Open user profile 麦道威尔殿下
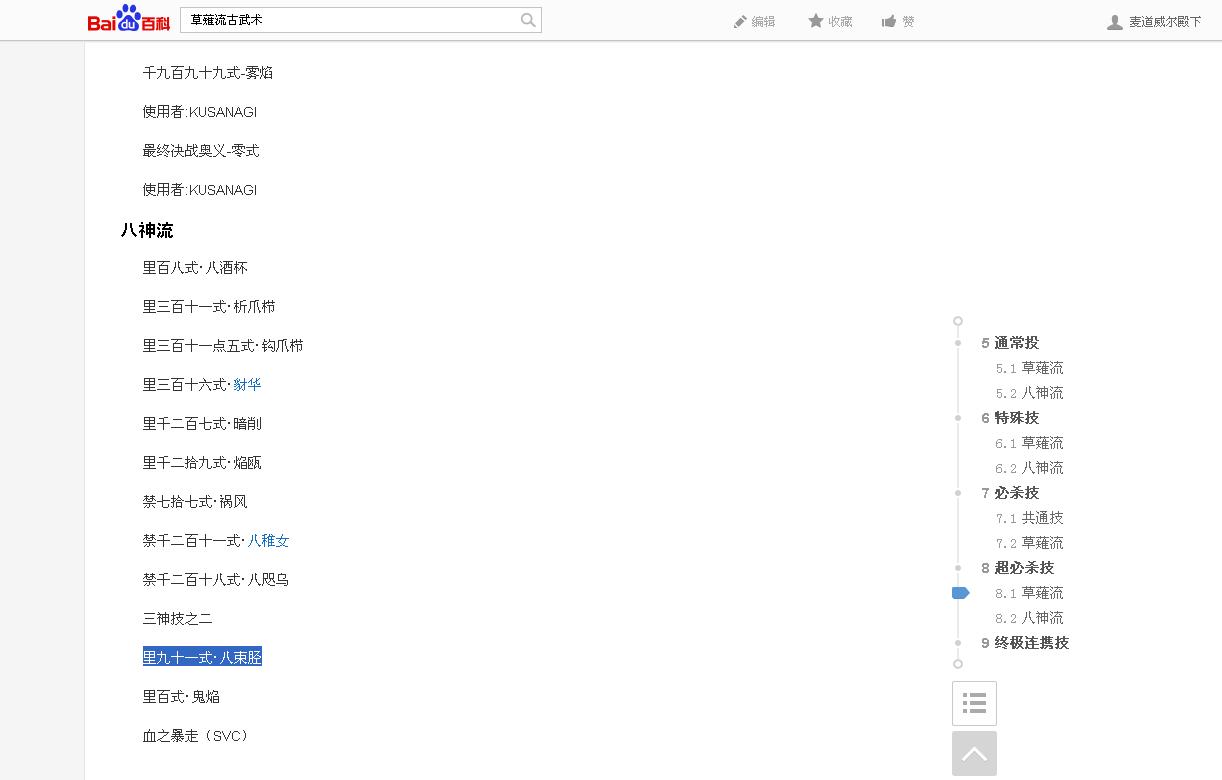 tap(1165, 22)
